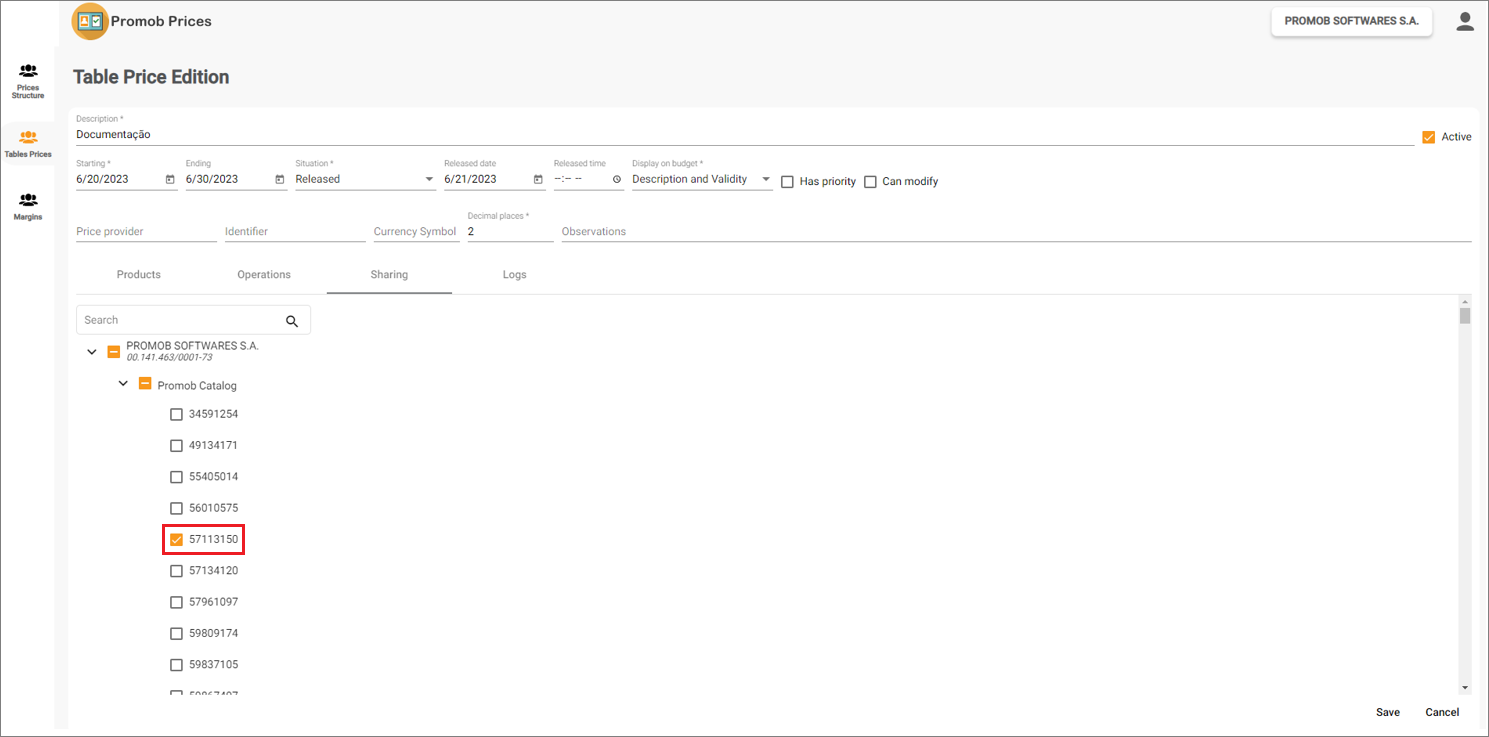The width and height of the screenshot is (1489, 737).
Task: Click the Promob Prices logo icon
Action: [90, 21]
